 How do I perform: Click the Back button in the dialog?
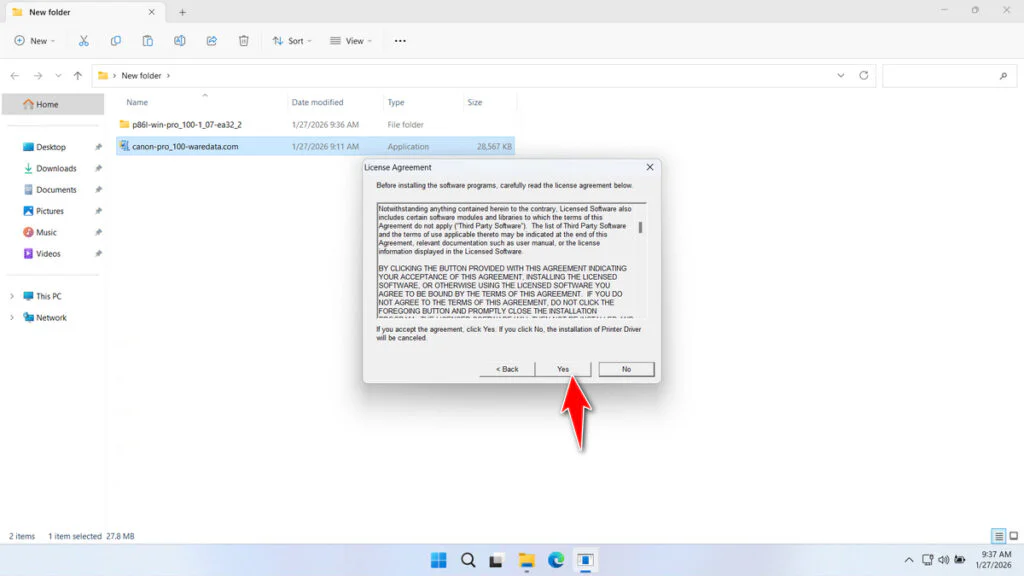click(506, 368)
